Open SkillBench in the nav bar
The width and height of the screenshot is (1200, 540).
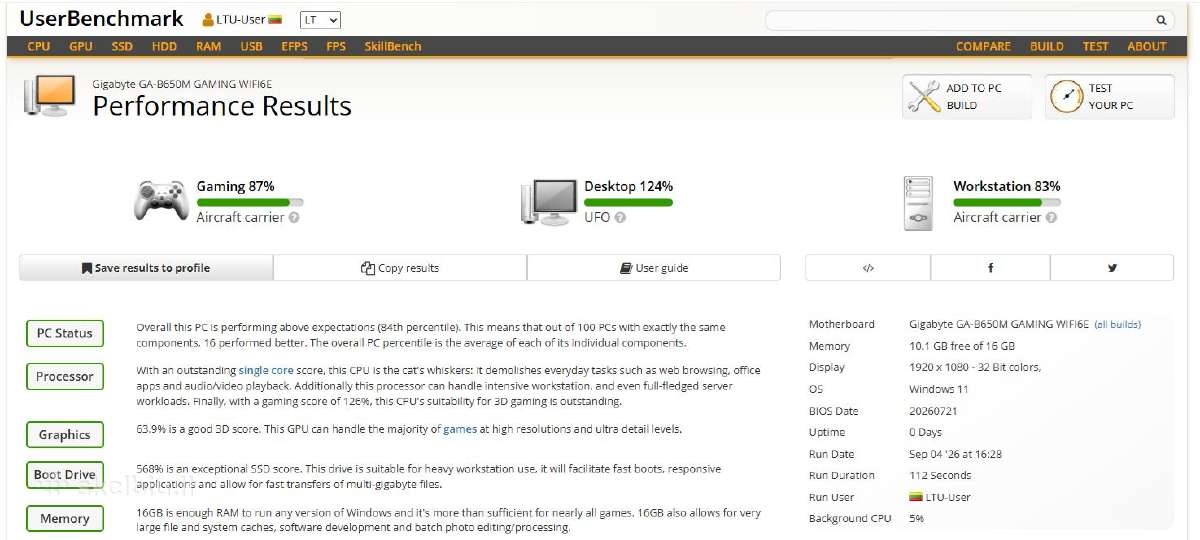pyautogui.click(x=393, y=46)
